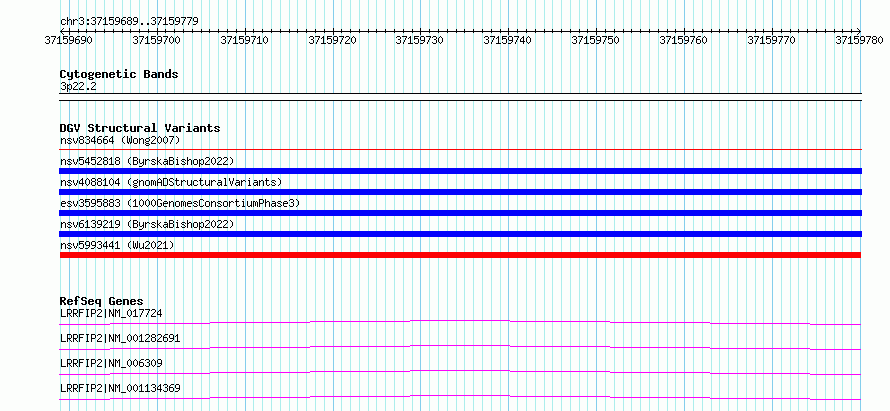
Task: Select the DGV Structural Variants track title
Action: [x=140, y=128]
